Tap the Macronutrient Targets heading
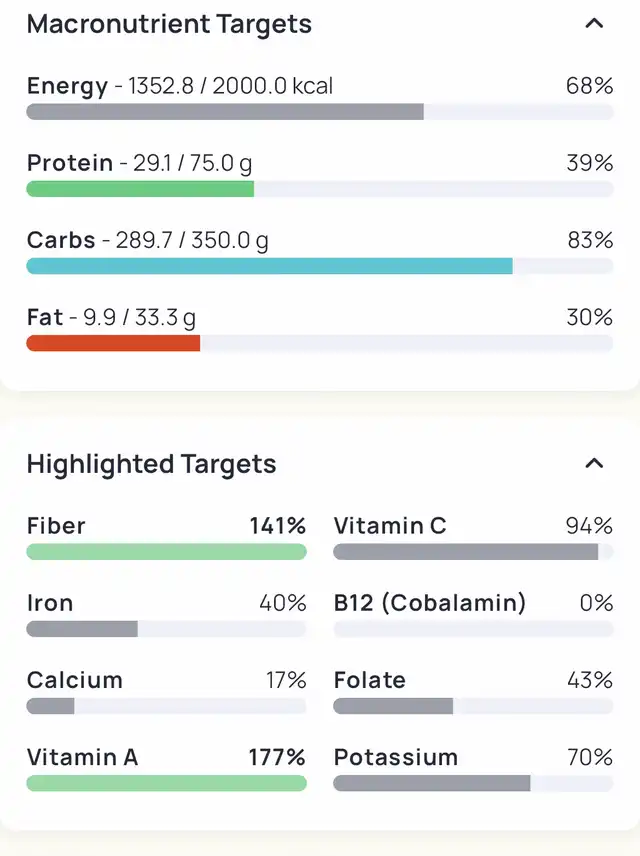 point(169,24)
